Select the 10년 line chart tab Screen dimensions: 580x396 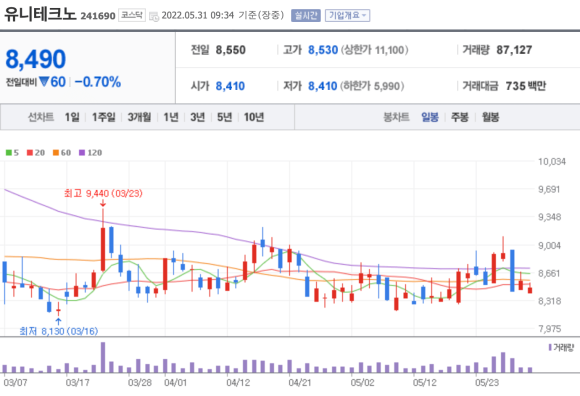[254, 117]
